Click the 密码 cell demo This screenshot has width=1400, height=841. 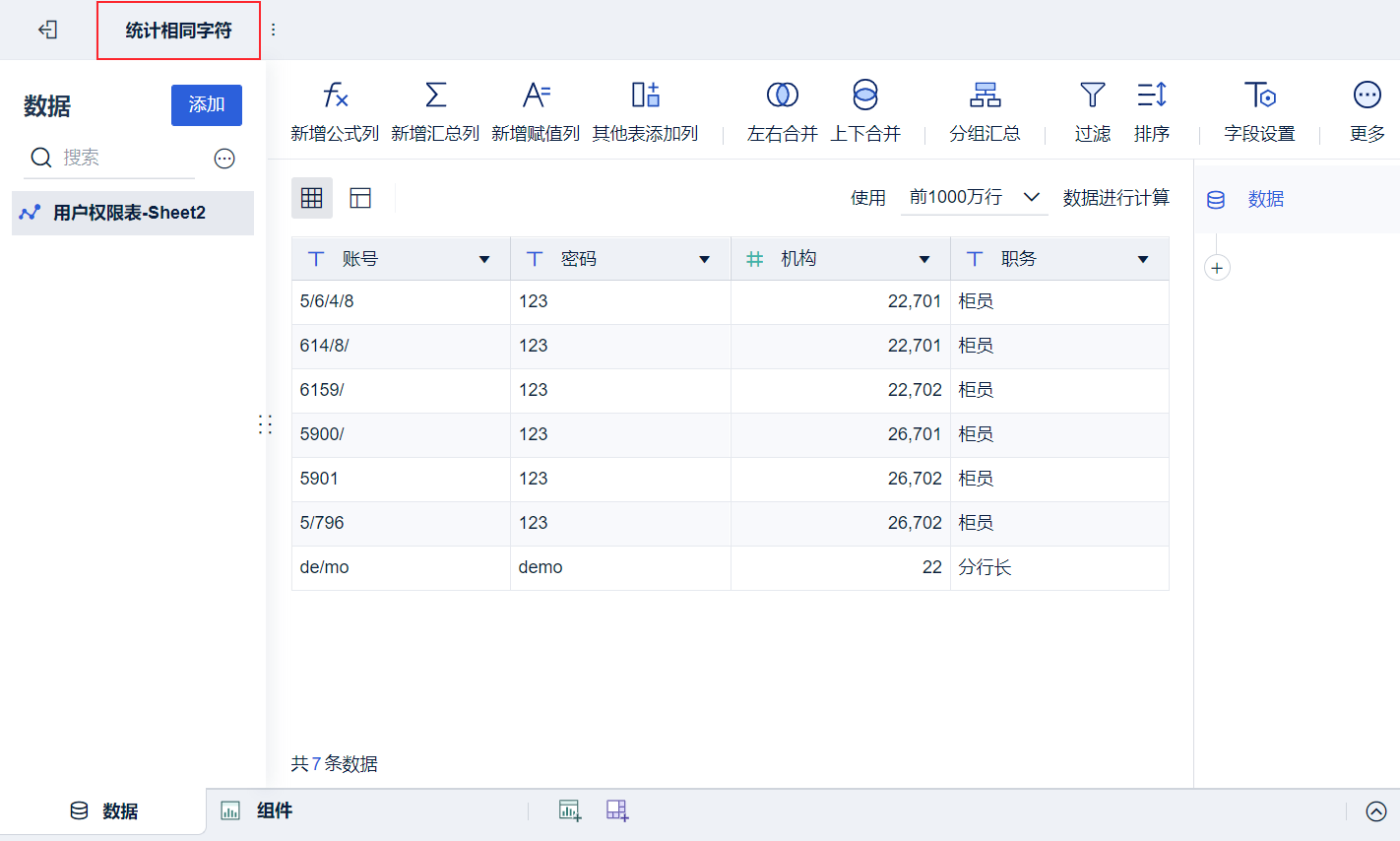(620, 567)
